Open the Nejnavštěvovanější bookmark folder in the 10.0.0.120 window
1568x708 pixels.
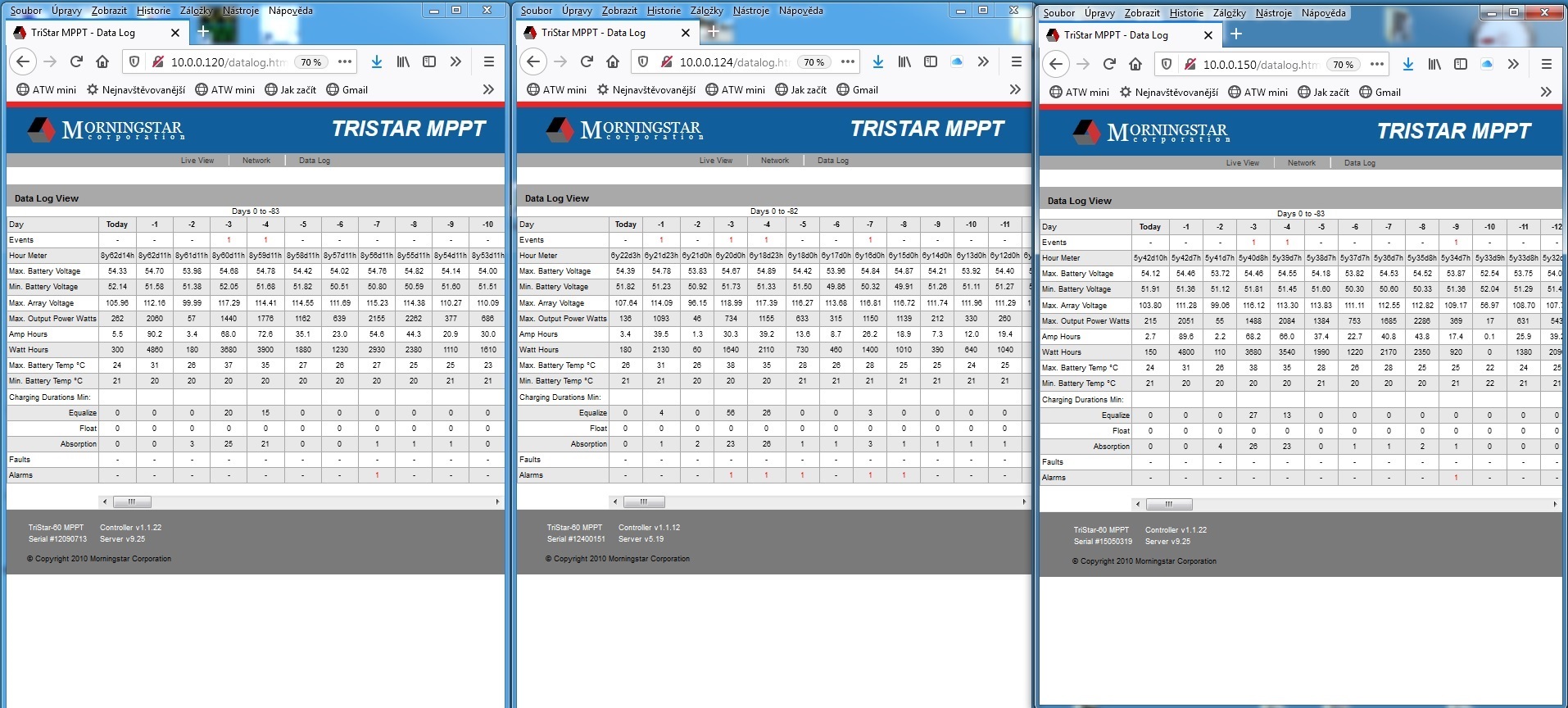coord(136,90)
